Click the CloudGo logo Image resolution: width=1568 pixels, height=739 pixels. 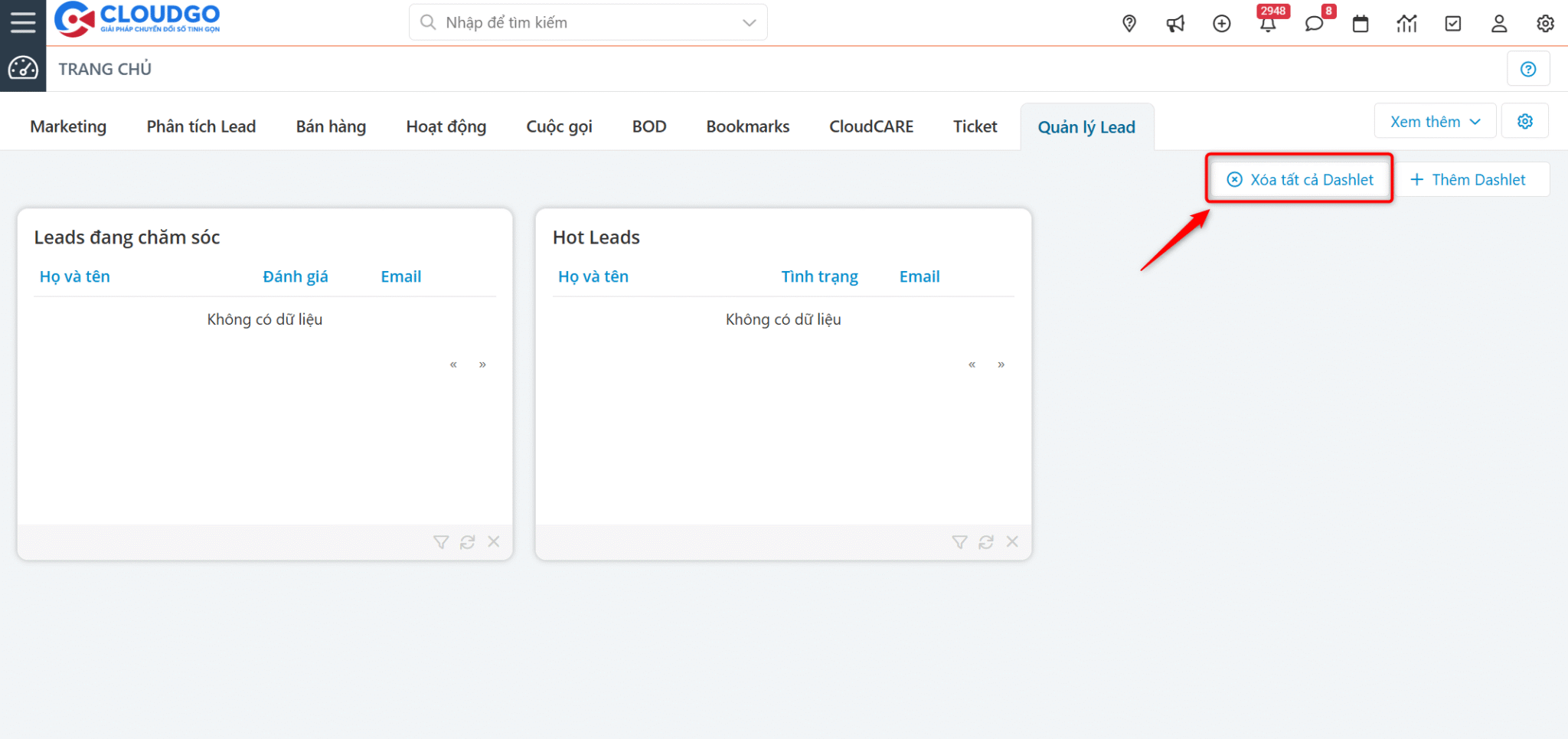point(137,19)
